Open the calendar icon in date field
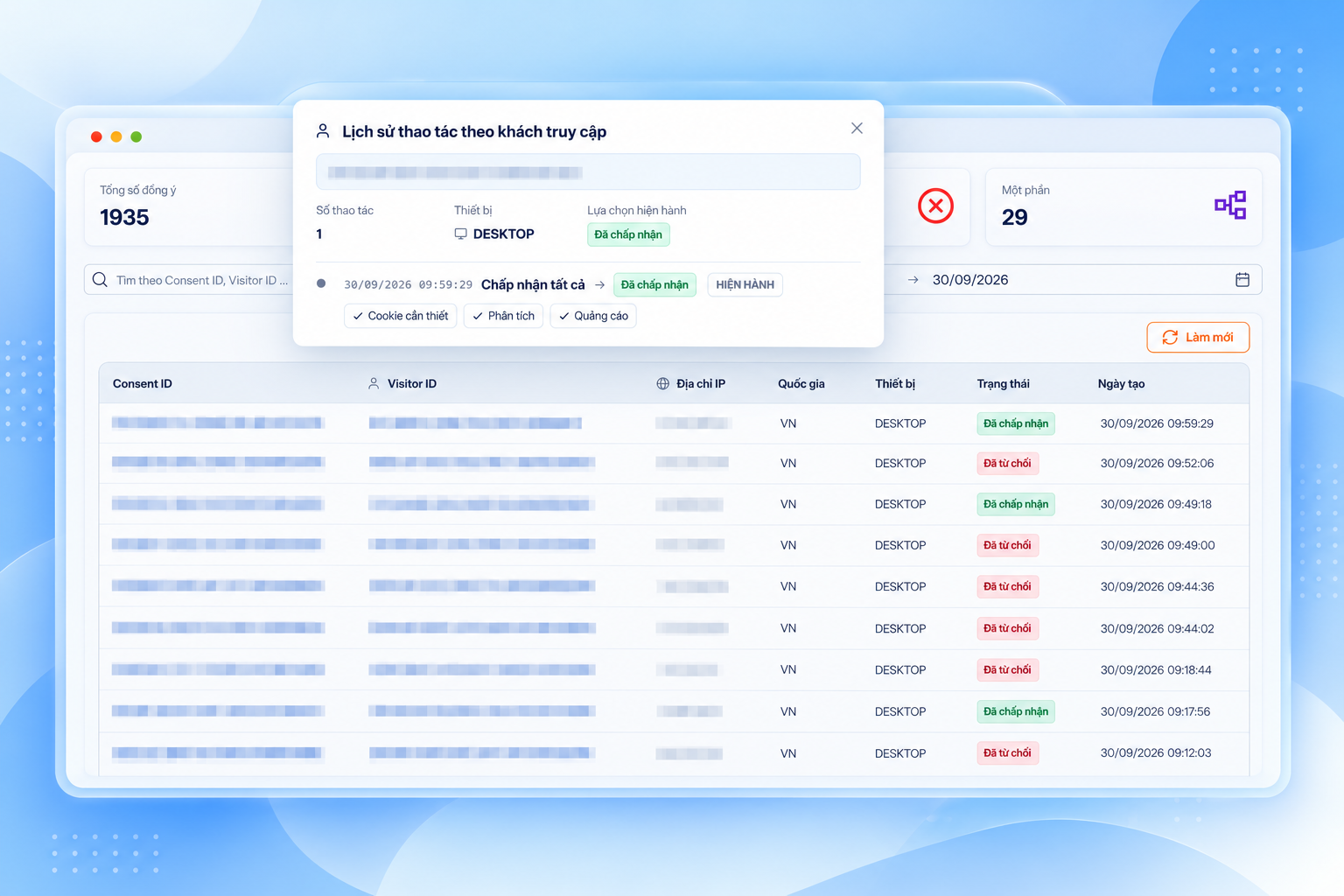The image size is (1344, 896). click(1242, 280)
